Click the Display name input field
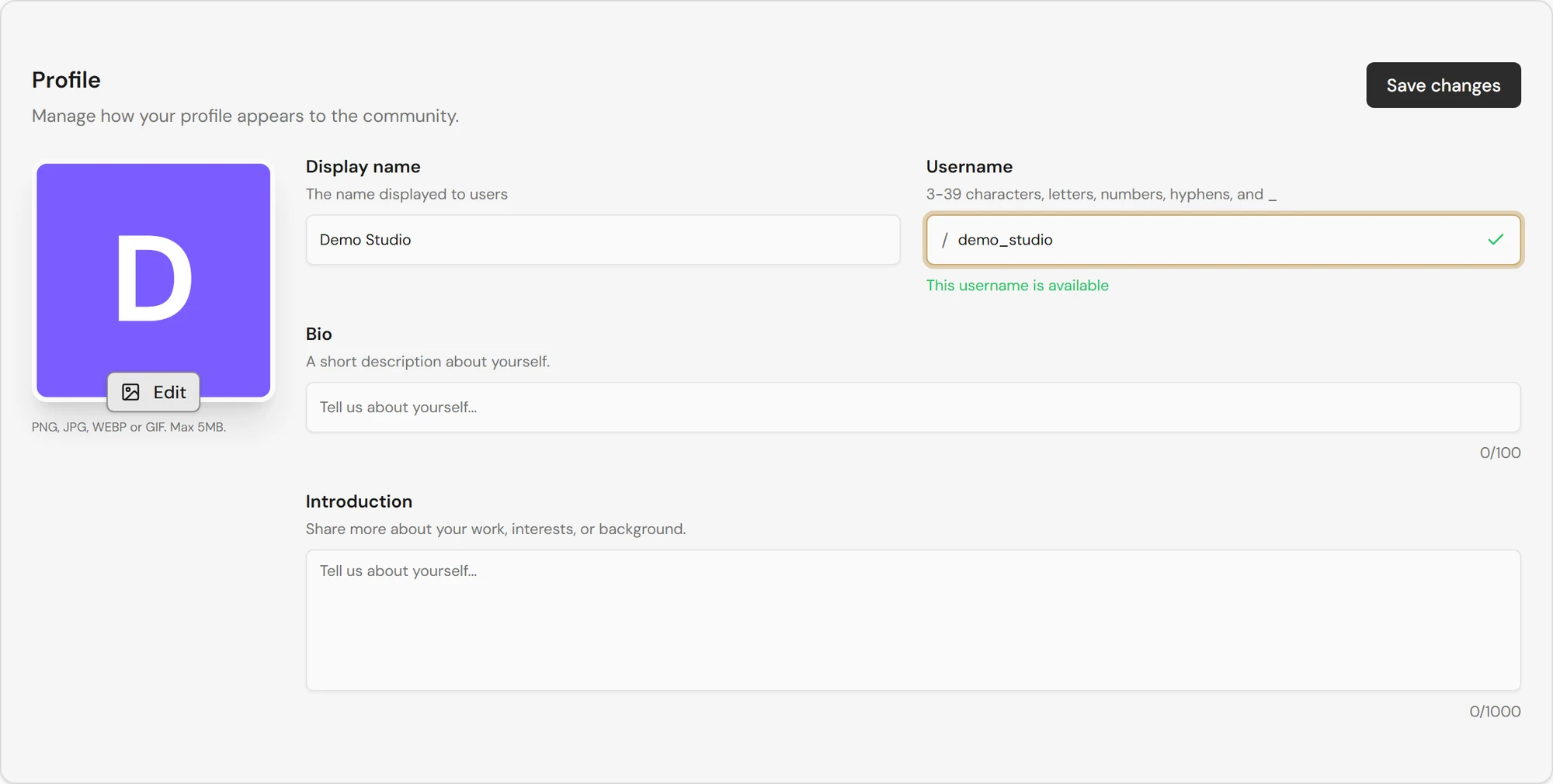 click(603, 240)
